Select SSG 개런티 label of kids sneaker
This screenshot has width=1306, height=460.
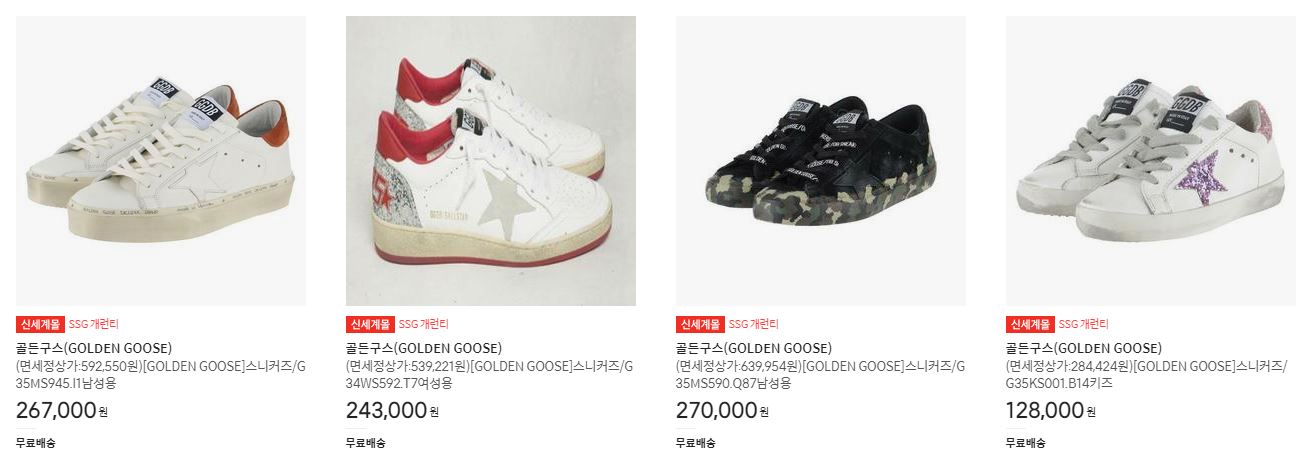1084,324
